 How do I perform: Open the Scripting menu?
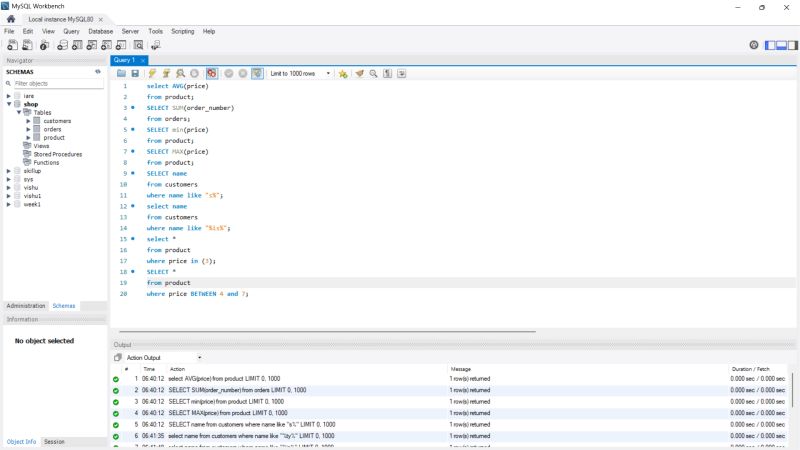pos(183,31)
